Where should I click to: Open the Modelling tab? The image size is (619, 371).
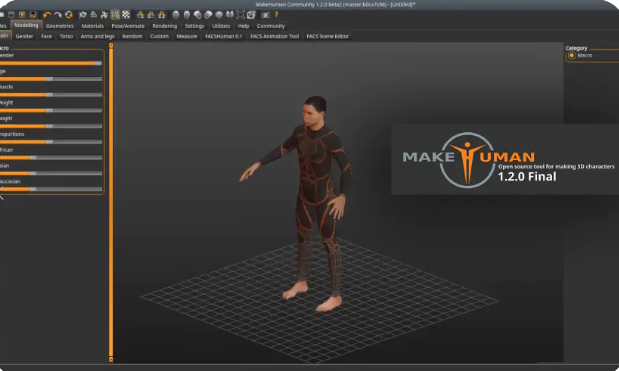click(26, 25)
